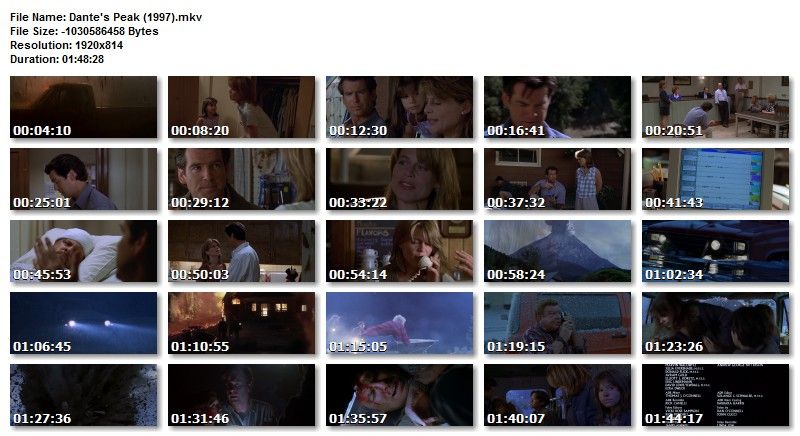Select the thumbnail marked 00:29:12

[x=241, y=179]
